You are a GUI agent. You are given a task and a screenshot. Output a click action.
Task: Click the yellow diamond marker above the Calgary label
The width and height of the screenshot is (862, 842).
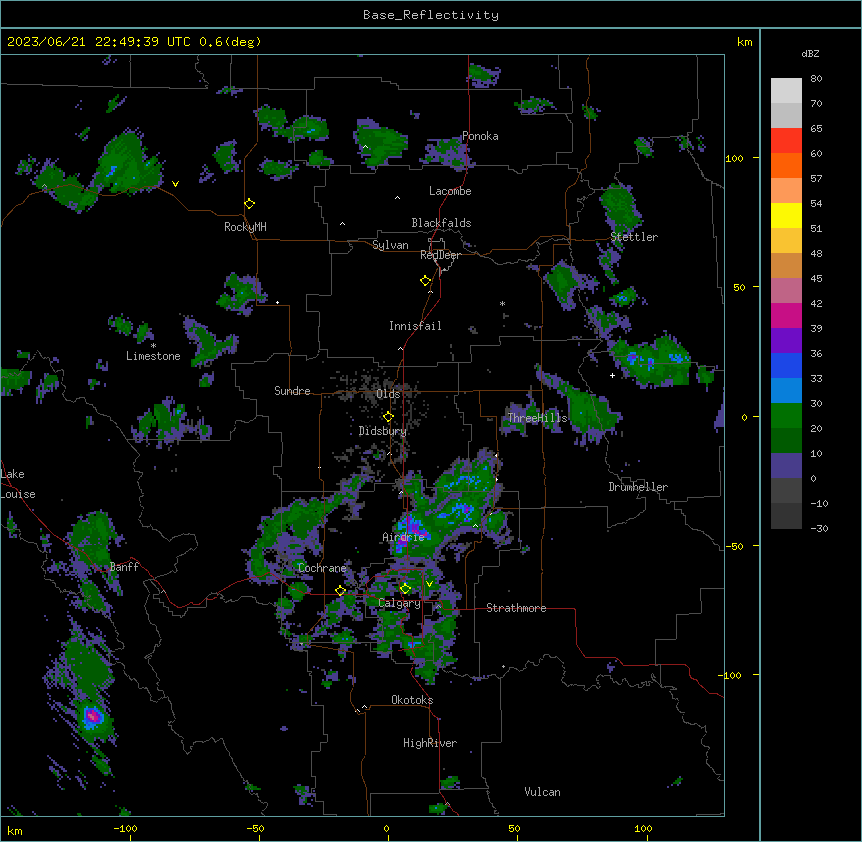405,589
